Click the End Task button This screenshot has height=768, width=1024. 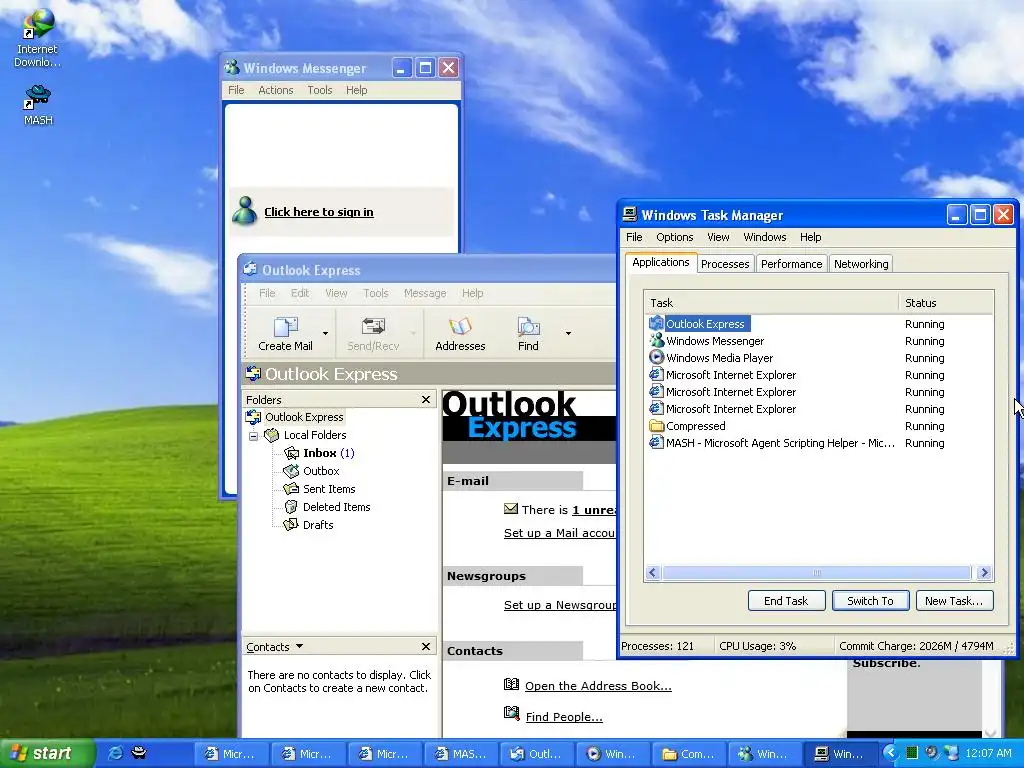coord(786,601)
